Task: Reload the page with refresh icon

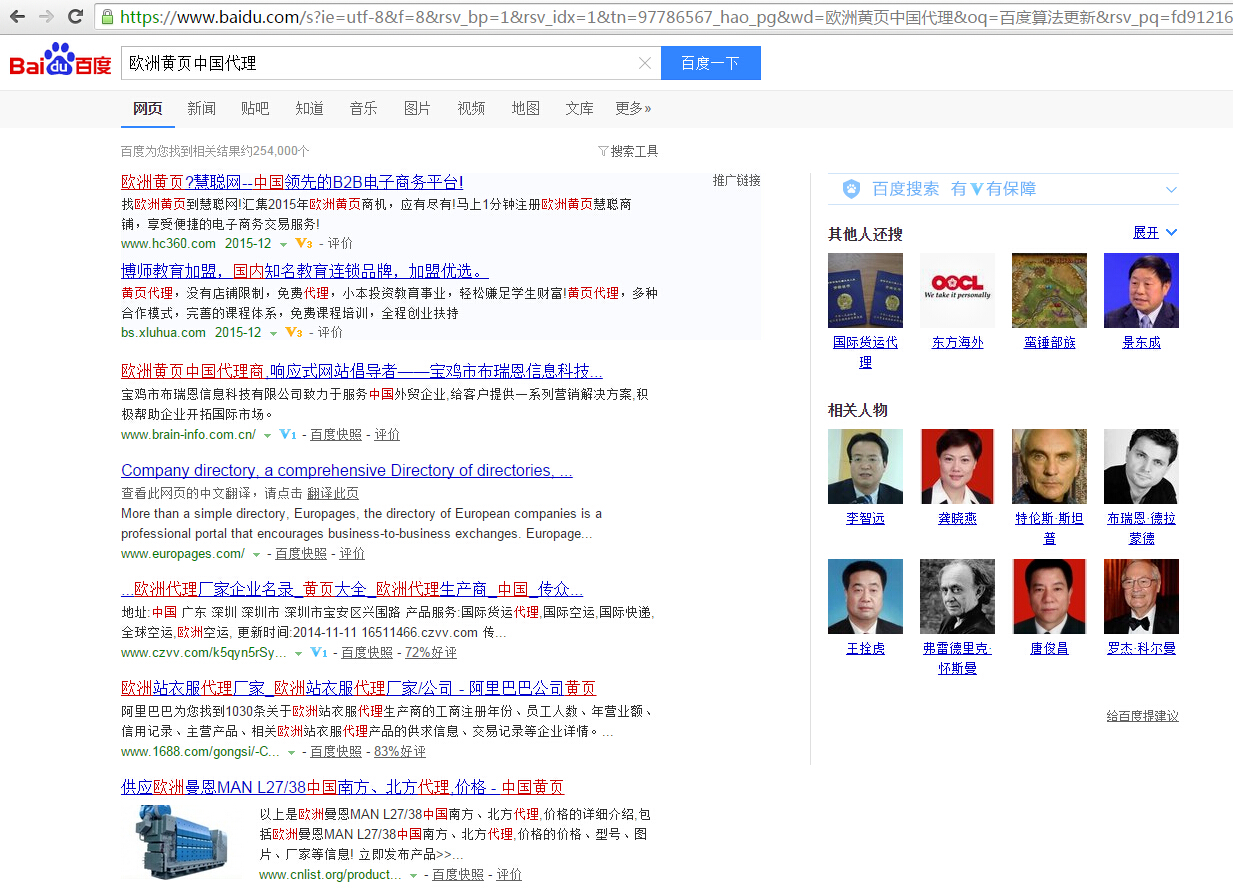Action: (x=75, y=16)
